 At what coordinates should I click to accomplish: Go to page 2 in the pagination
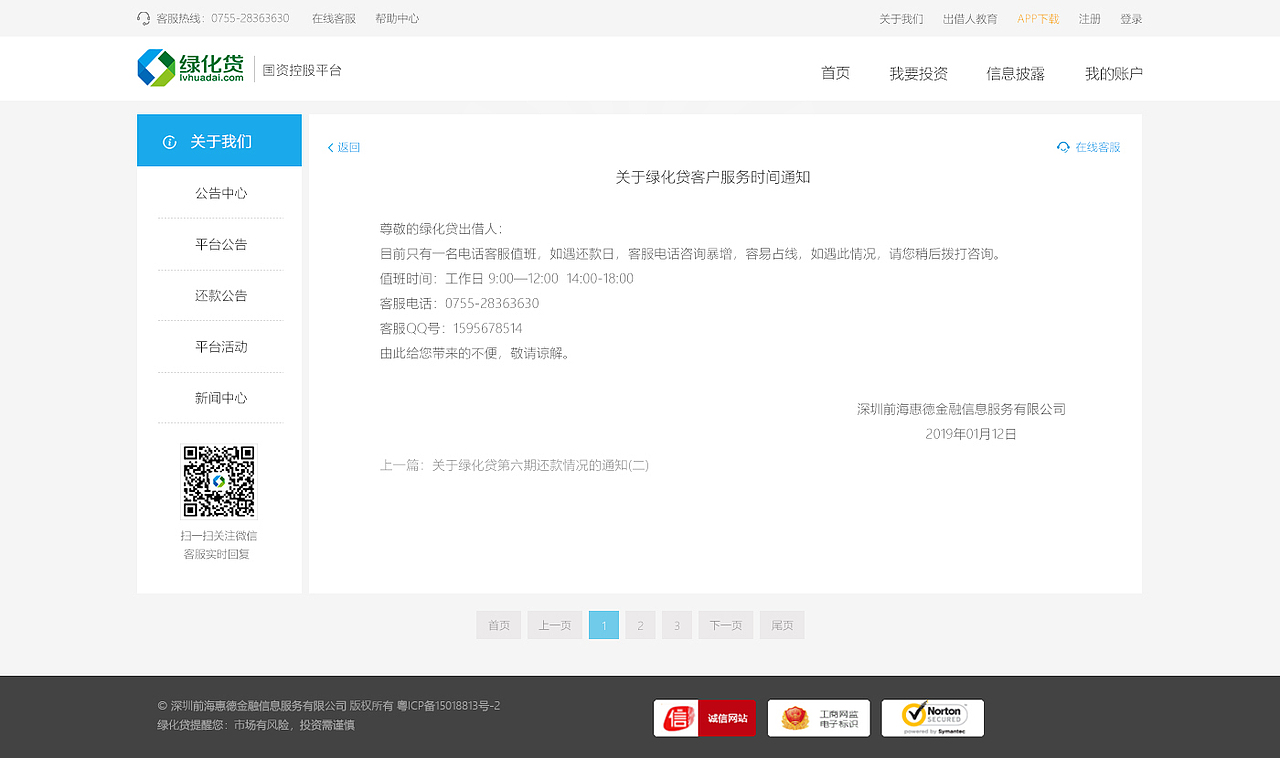(640, 624)
